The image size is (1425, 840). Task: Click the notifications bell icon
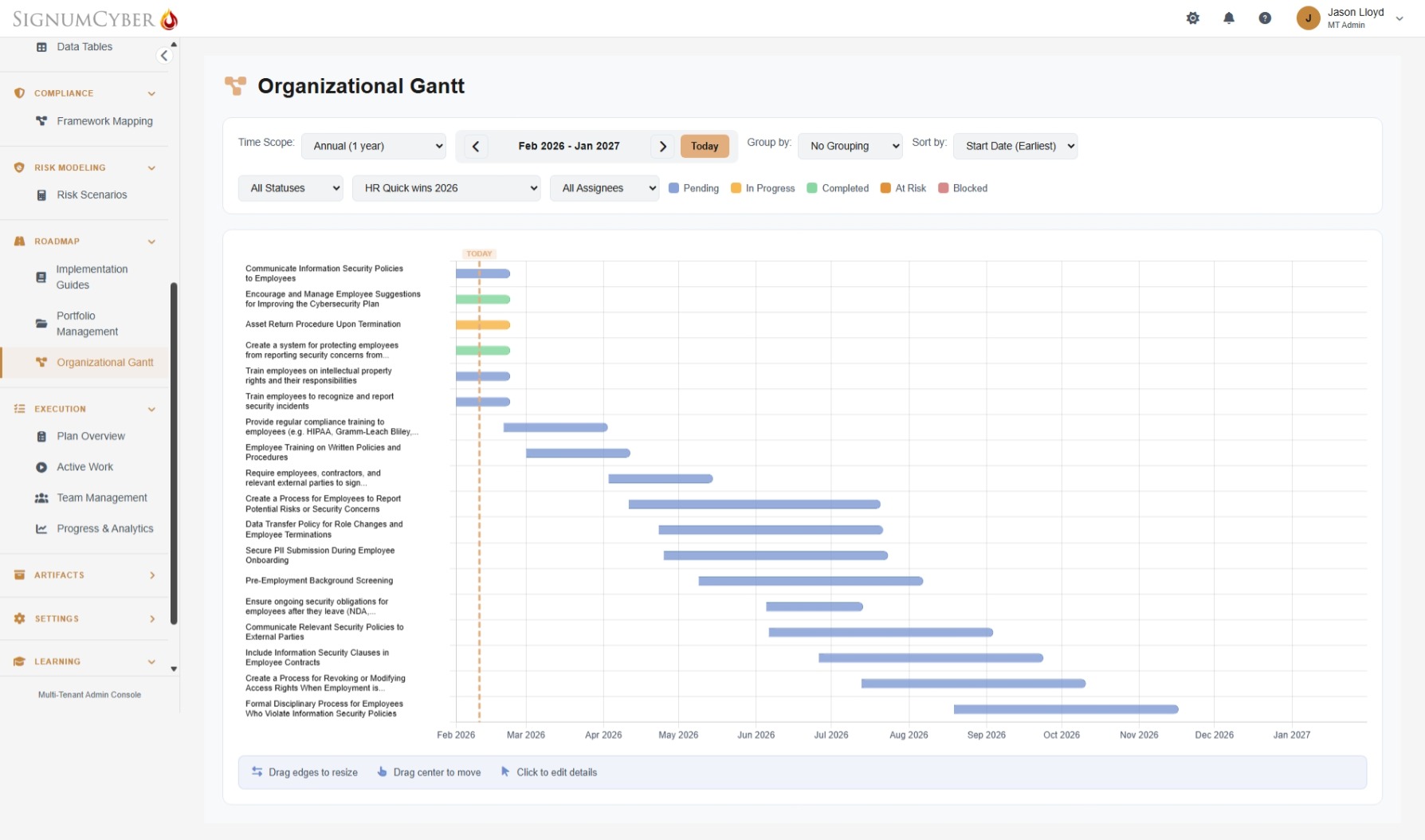coord(1229,18)
